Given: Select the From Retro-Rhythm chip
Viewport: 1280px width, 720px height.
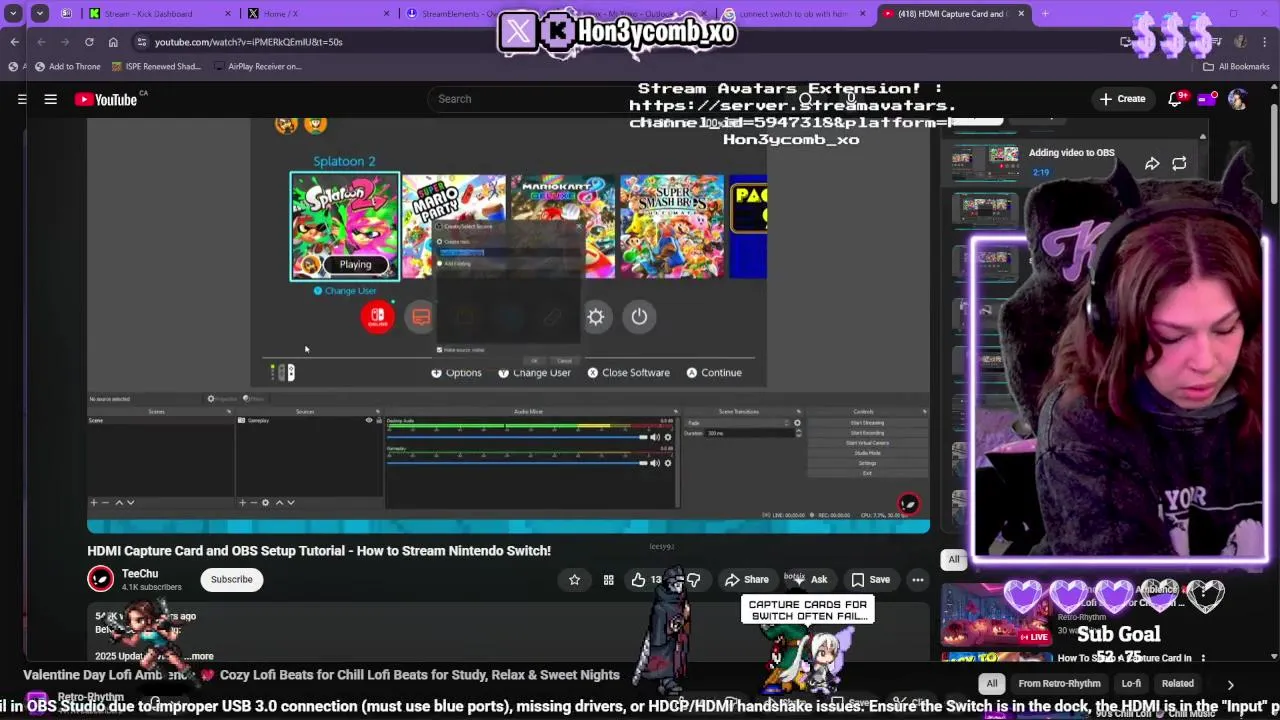Looking at the screenshot, I should [x=1059, y=684].
